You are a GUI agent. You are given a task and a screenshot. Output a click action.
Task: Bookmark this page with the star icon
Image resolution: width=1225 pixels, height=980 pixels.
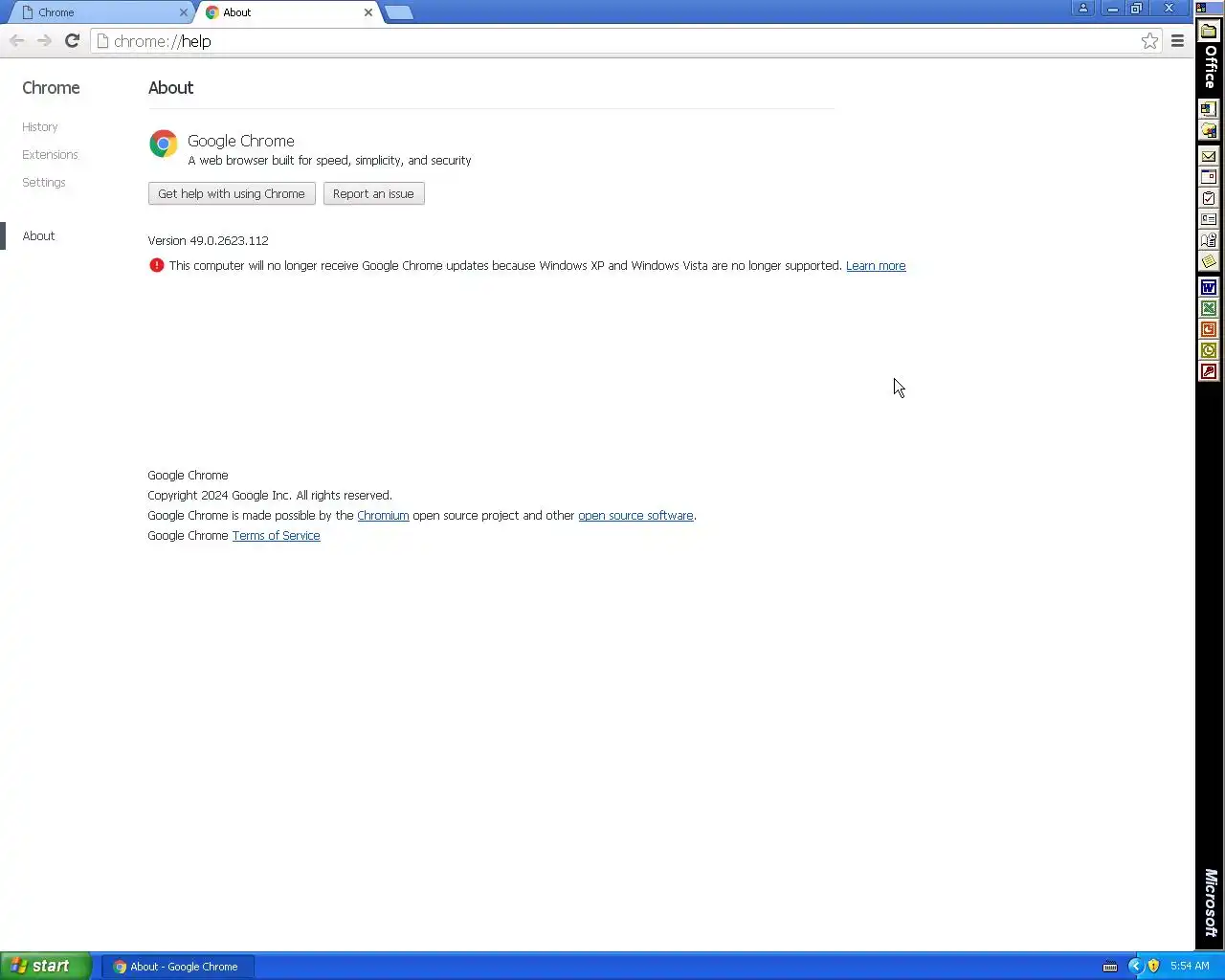[x=1149, y=40]
